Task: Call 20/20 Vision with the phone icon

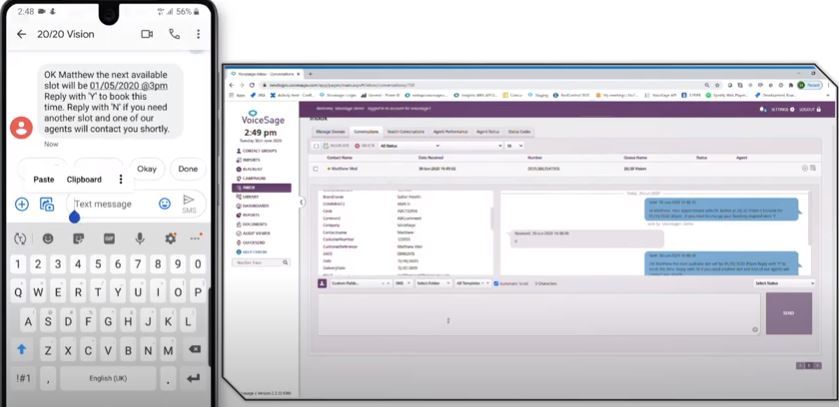Action: click(x=174, y=34)
